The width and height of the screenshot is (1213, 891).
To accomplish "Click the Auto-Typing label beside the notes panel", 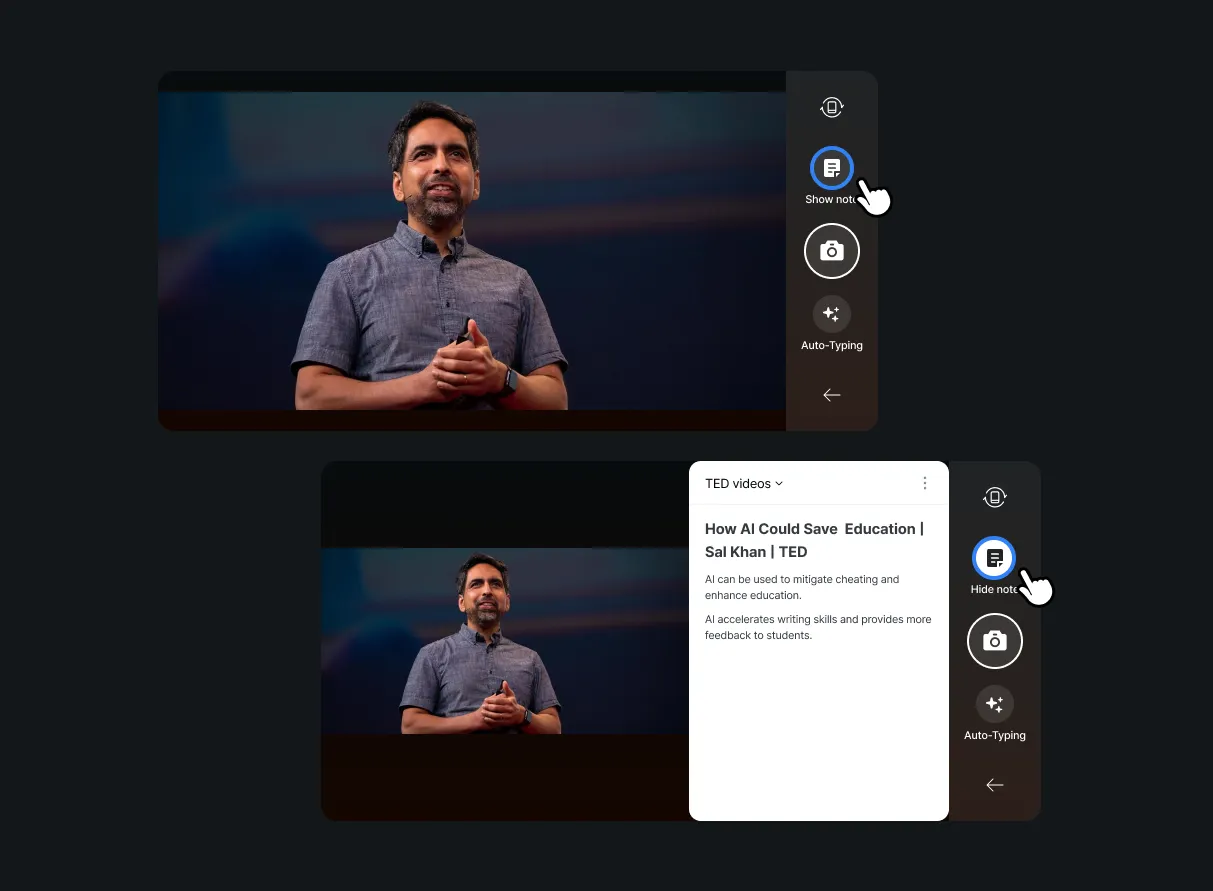I will pyautogui.click(x=994, y=736).
